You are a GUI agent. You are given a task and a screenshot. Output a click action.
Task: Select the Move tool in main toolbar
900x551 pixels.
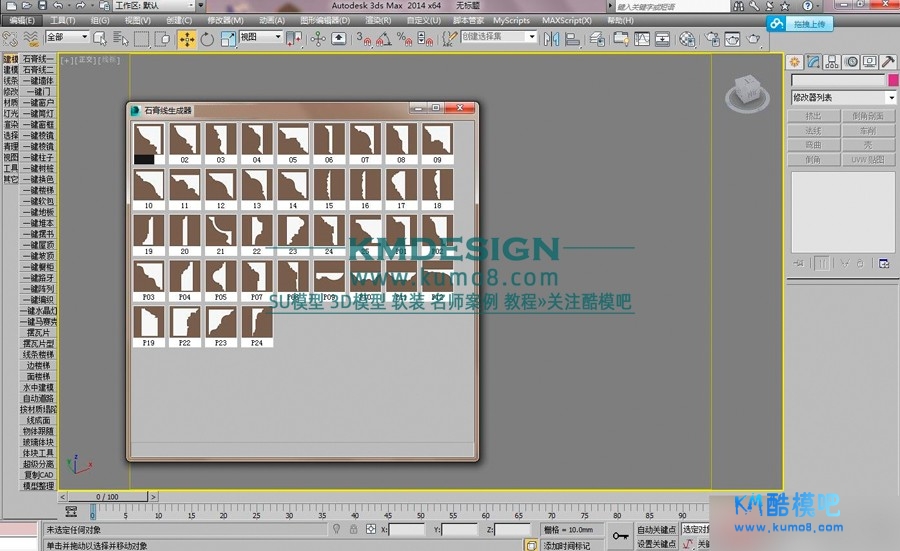click(x=187, y=39)
